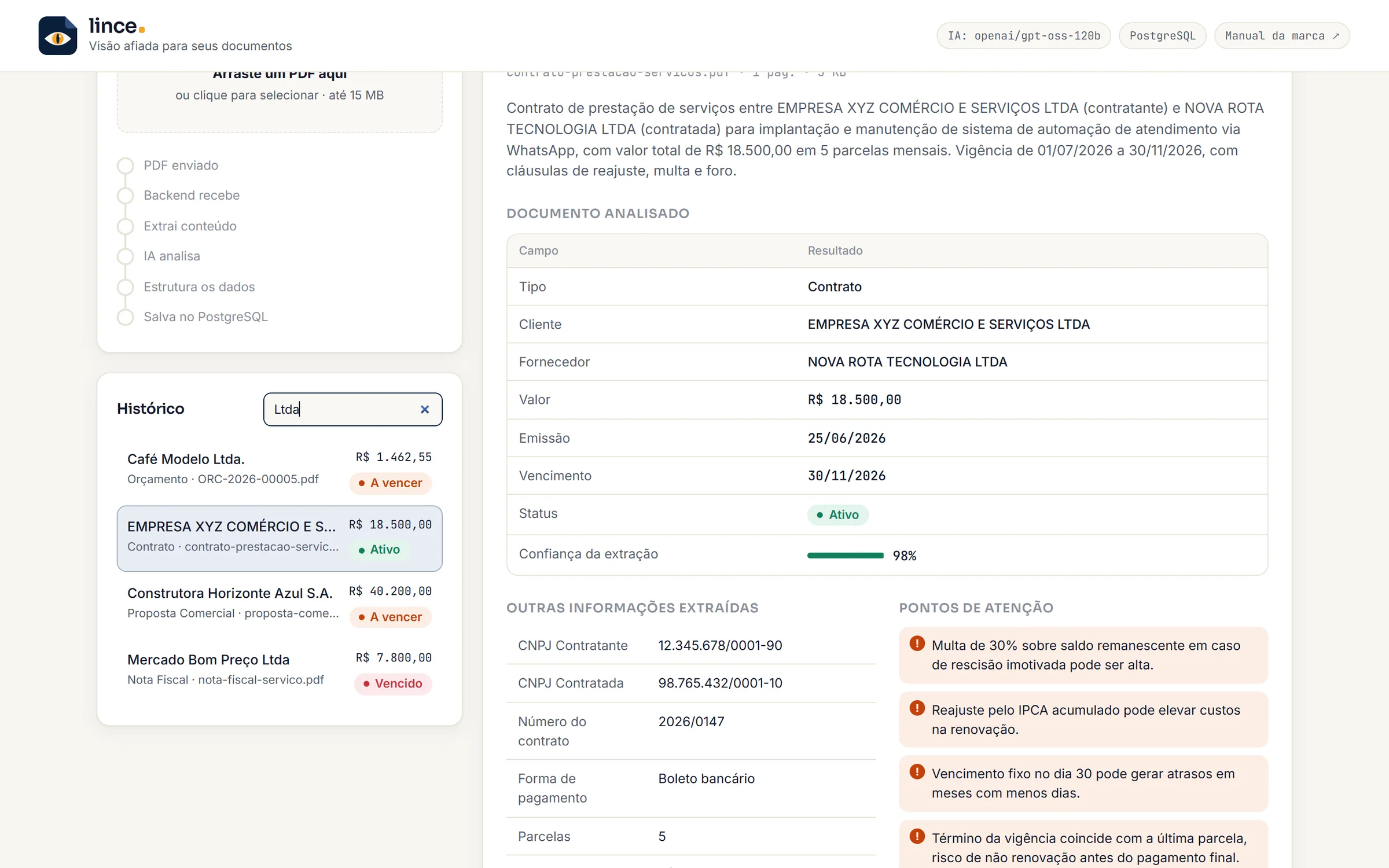Click the Ativo status badge in the table
Image resolution: width=1389 pixels, height=868 pixels.
pyautogui.click(x=838, y=514)
